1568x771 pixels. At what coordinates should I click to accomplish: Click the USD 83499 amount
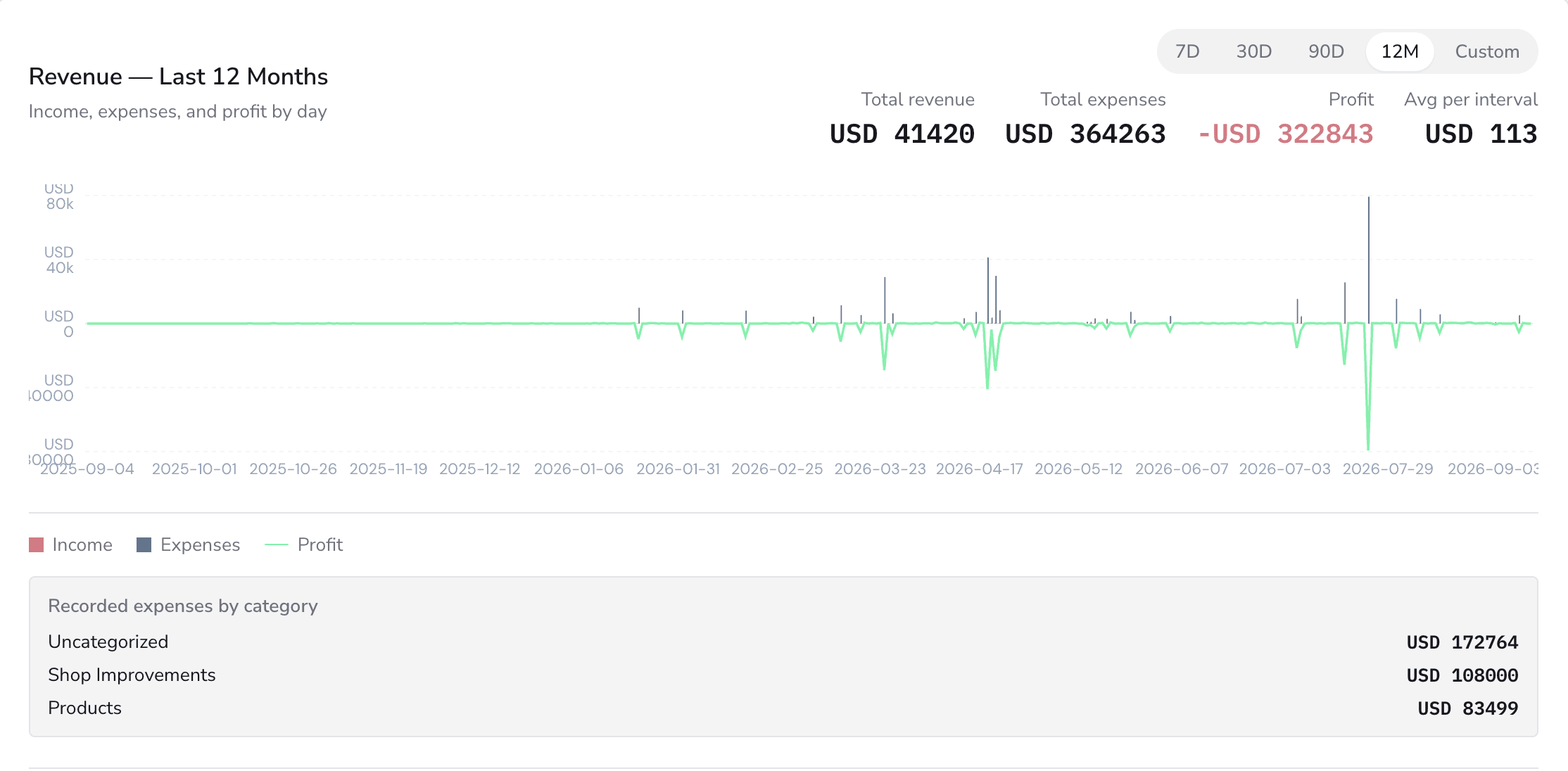(x=1467, y=708)
